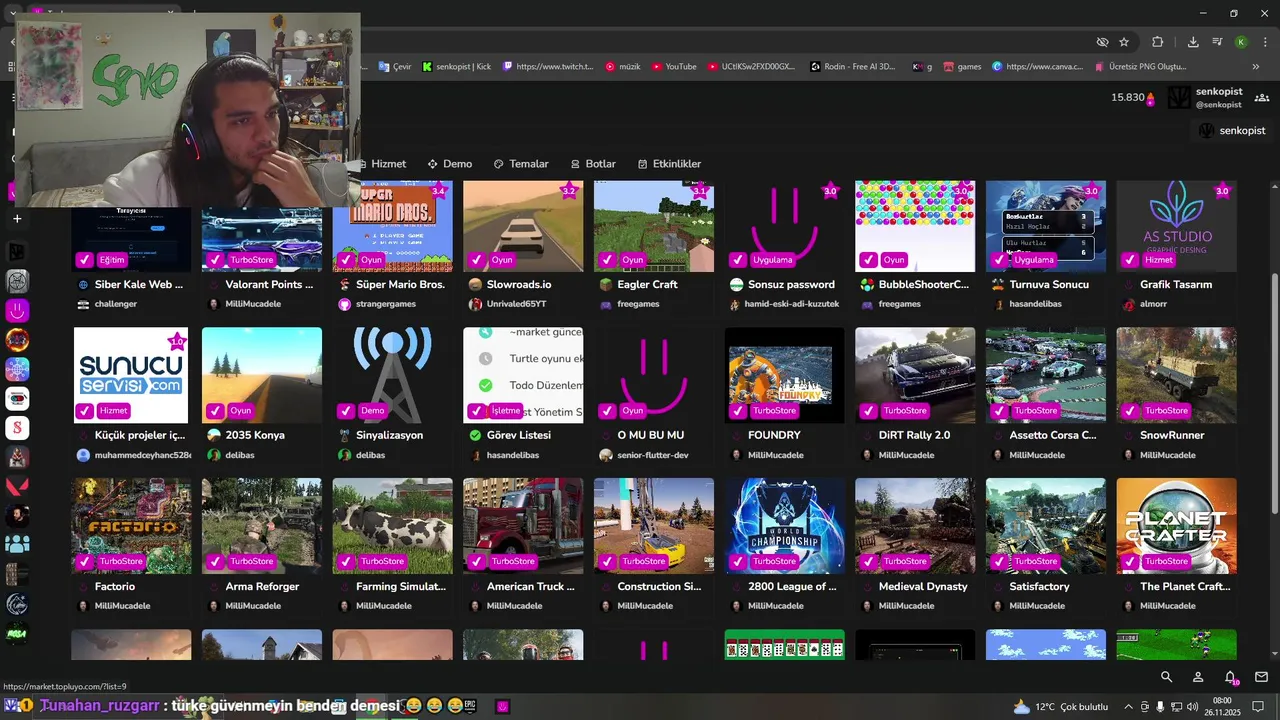Viewport: 1280px width, 720px height.
Task: Click the Oyun tag on Süper Mario Bros. card
Action: [x=371, y=260]
